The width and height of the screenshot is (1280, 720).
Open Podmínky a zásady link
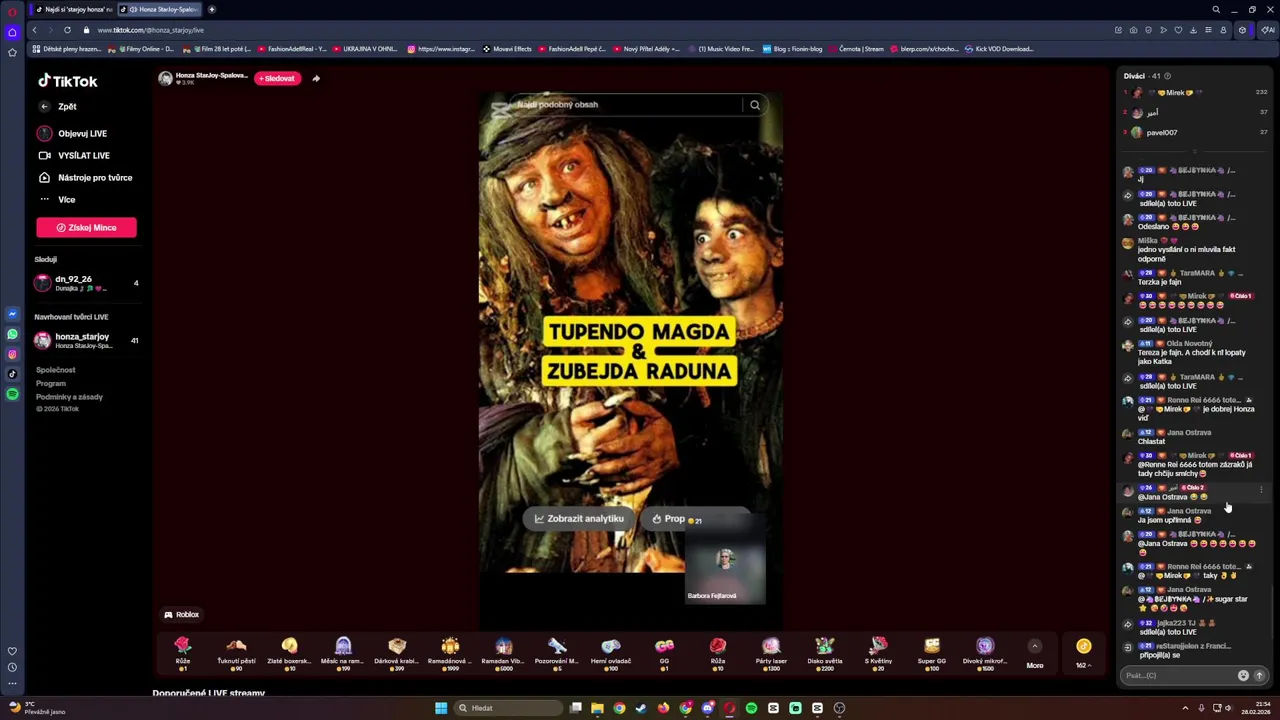tap(69, 397)
